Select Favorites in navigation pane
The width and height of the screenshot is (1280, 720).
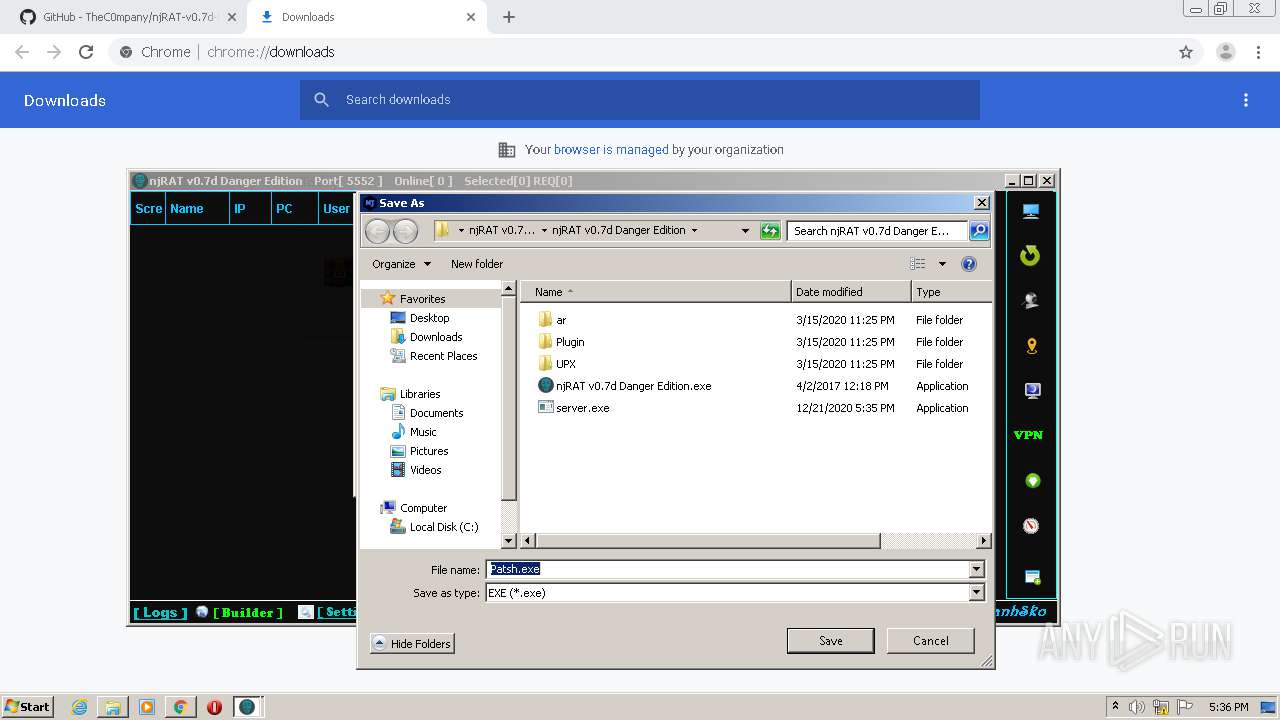[422, 299]
